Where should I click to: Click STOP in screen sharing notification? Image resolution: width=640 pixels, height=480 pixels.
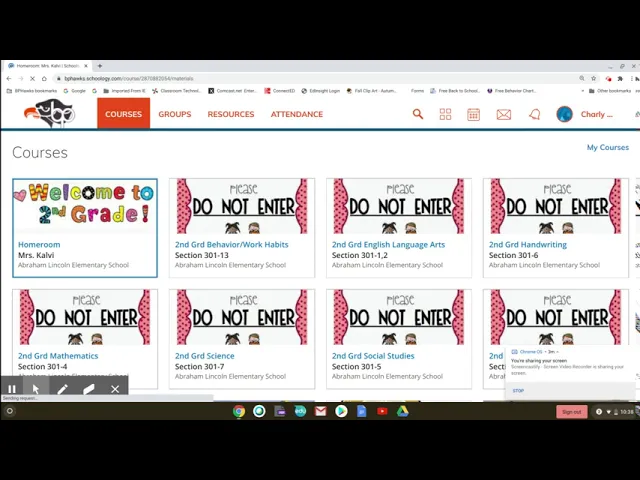518,391
